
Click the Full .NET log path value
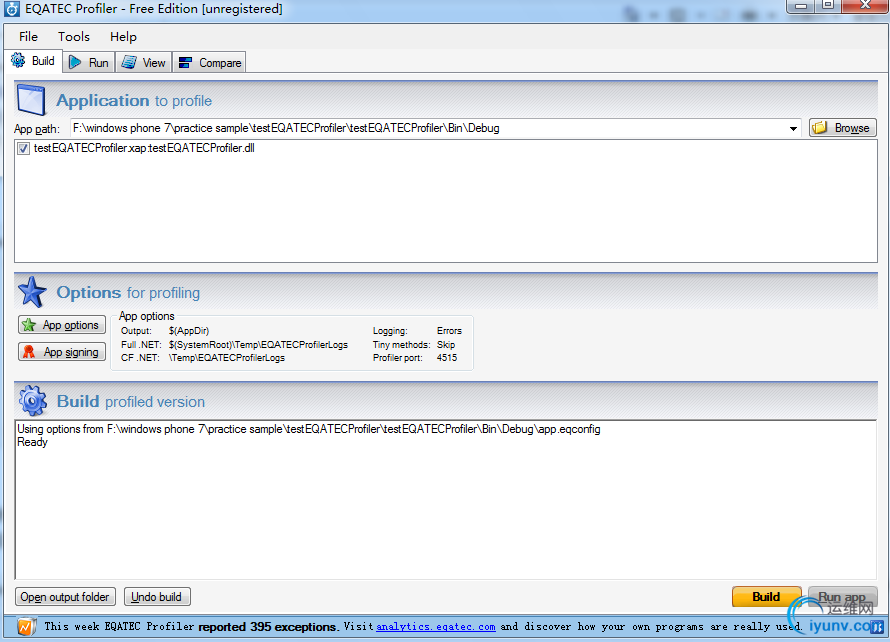[x=258, y=345]
